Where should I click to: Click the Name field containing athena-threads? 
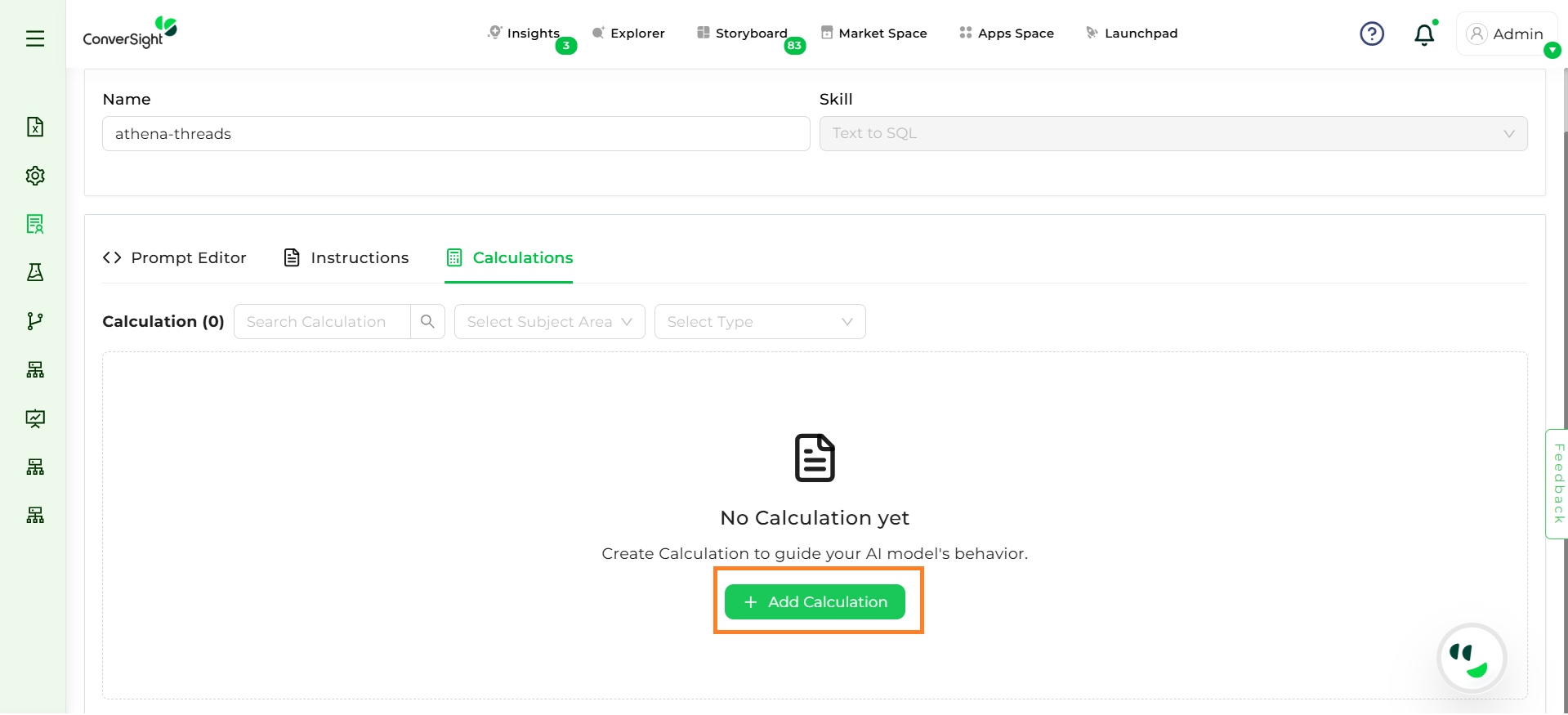coord(455,134)
